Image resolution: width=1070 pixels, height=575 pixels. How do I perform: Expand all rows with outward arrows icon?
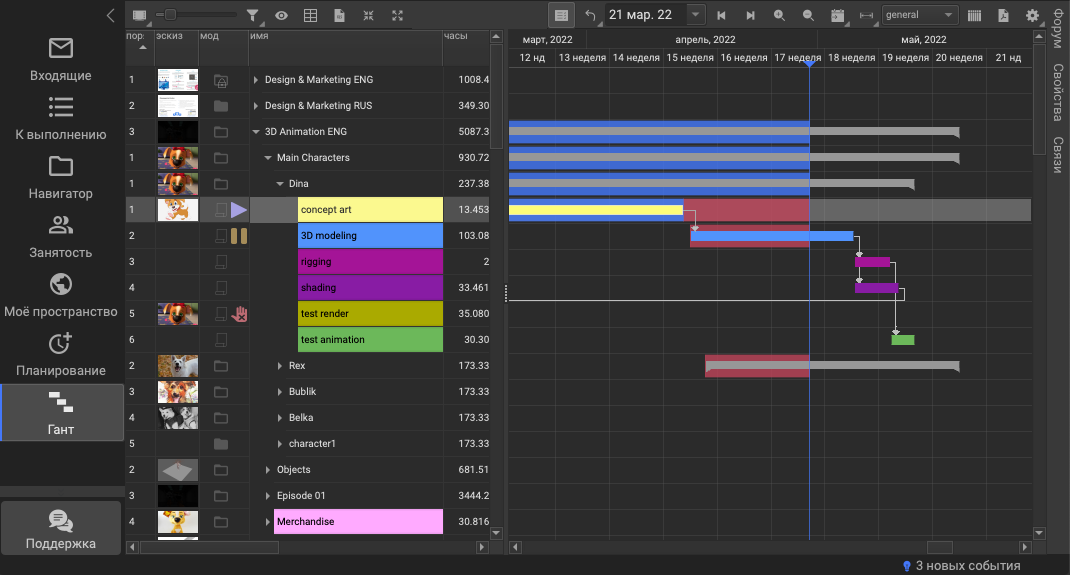(x=398, y=15)
